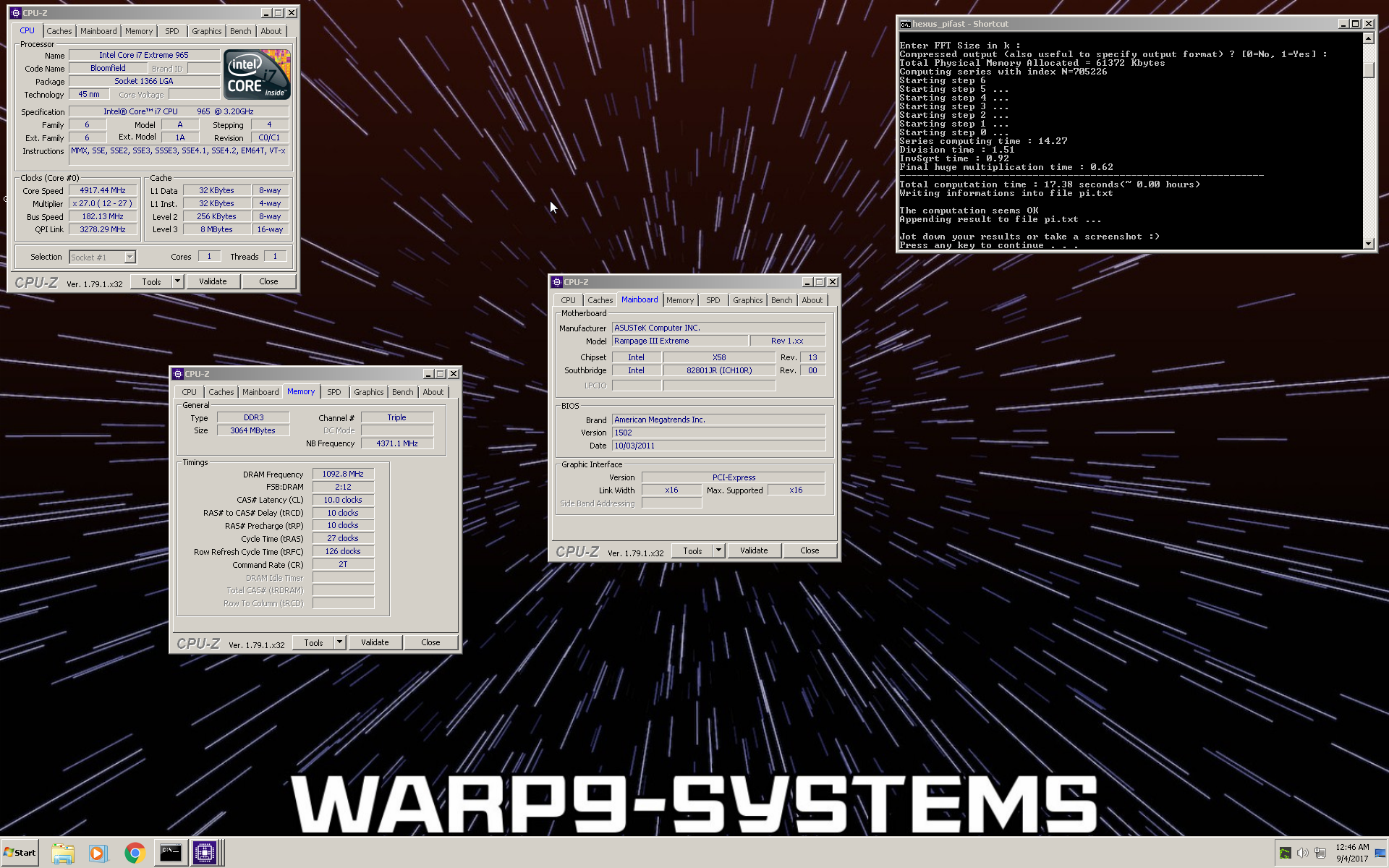Click the Show Desktop icon
Screen dimensions: 1389x868
(x=1380, y=854)
